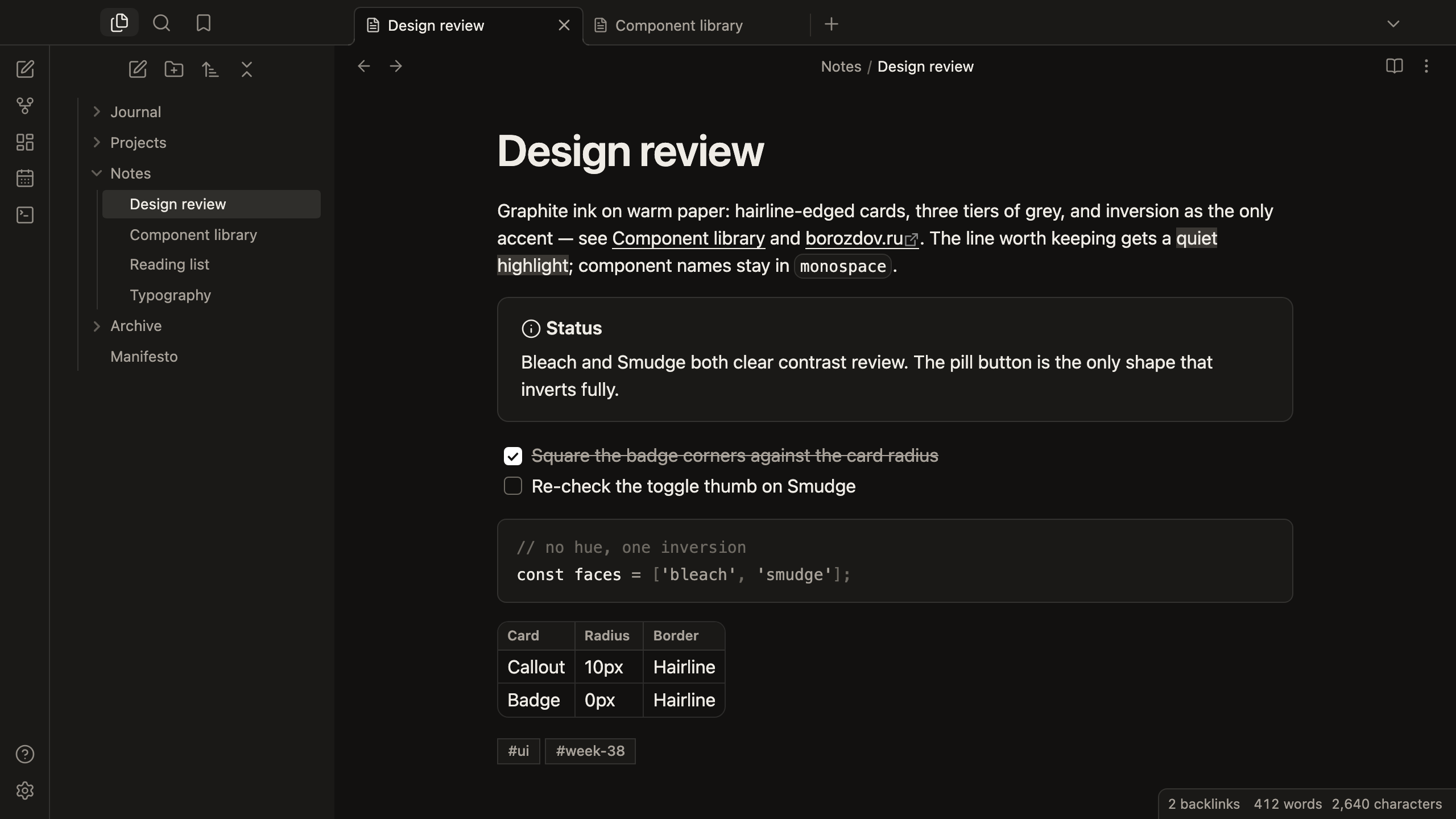Open the tab list dropdown chevron
This screenshot has height=819, width=1456.
point(1393,24)
